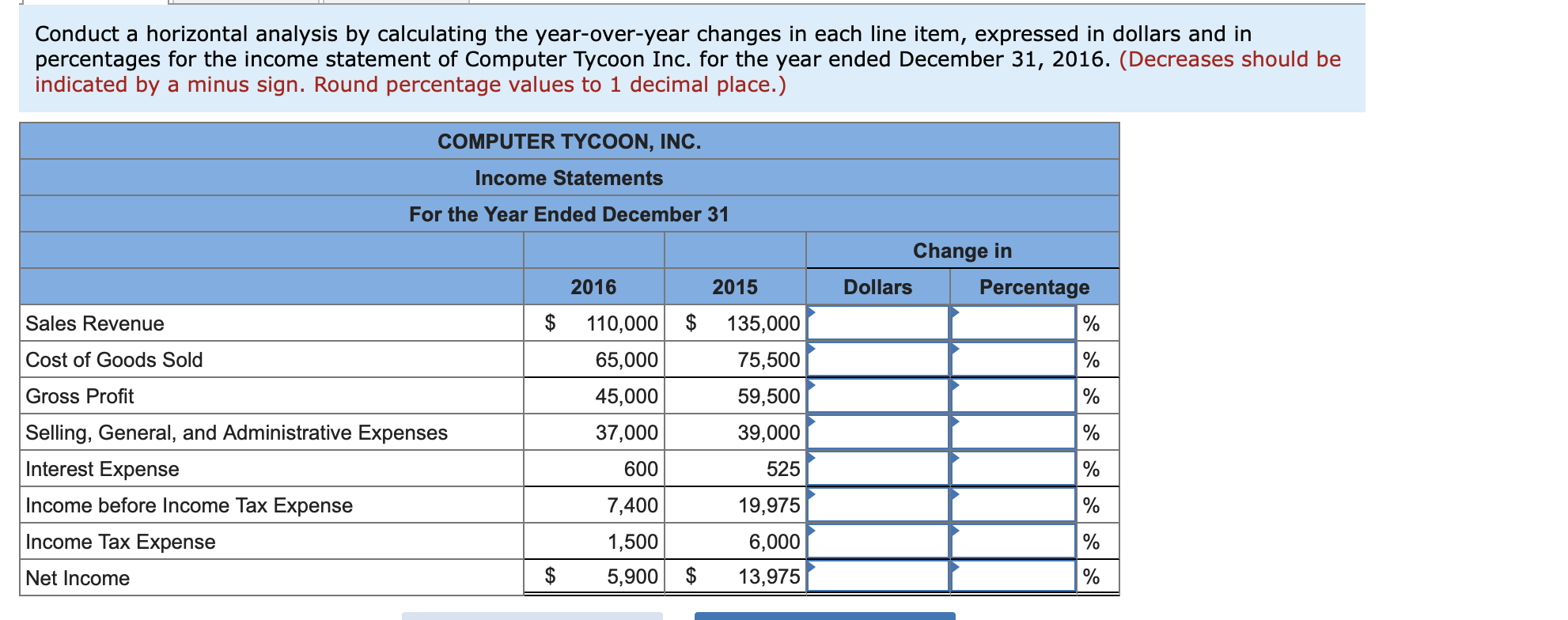
Task: Click the 2015 column header
Action: [735, 287]
